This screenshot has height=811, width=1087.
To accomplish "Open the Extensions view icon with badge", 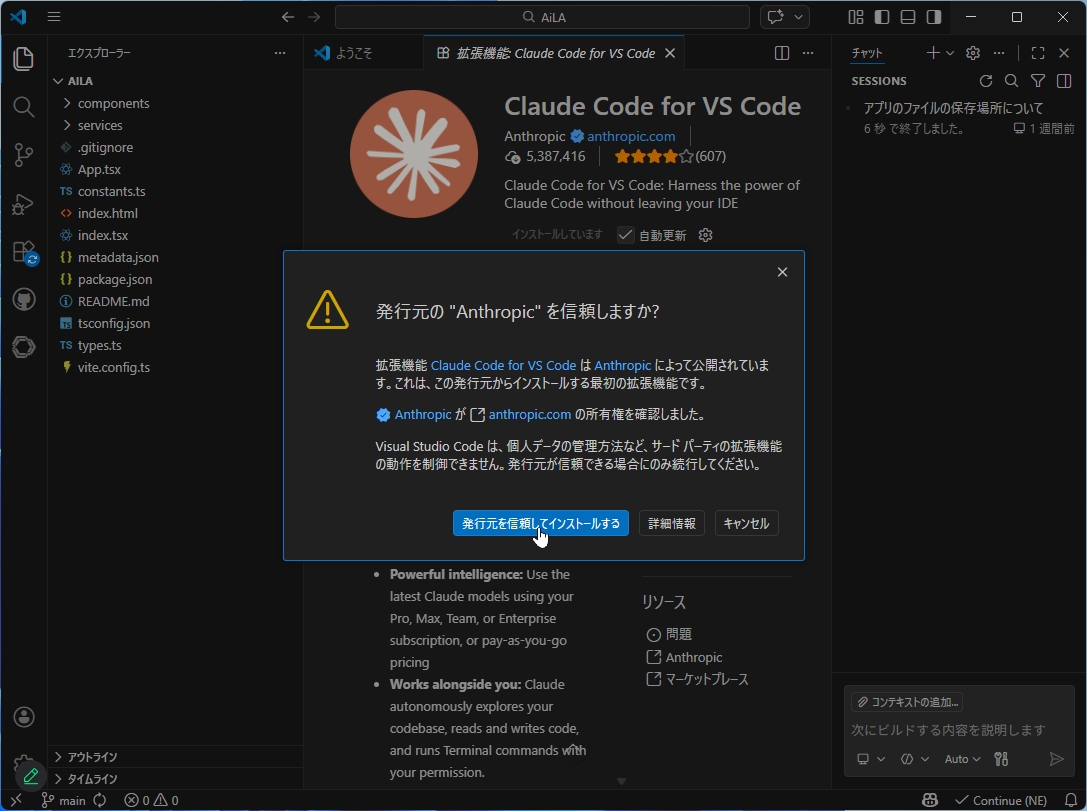I will pos(23,251).
